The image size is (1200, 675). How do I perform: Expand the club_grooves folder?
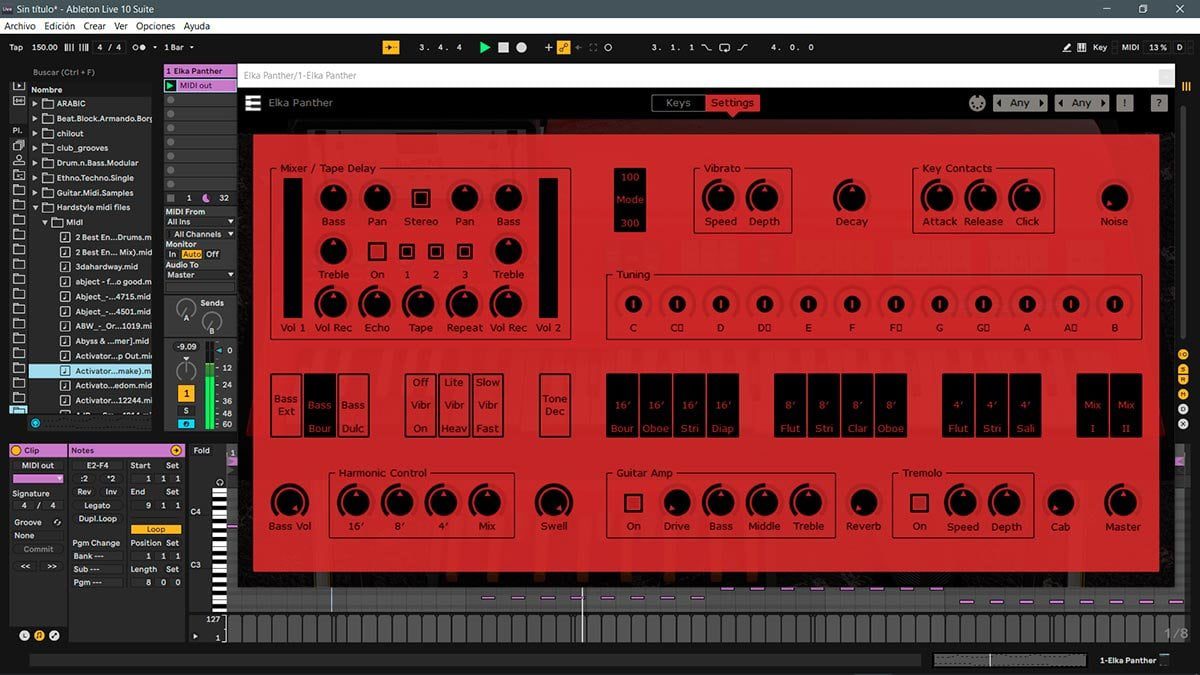pyautogui.click(x=35, y=148)
